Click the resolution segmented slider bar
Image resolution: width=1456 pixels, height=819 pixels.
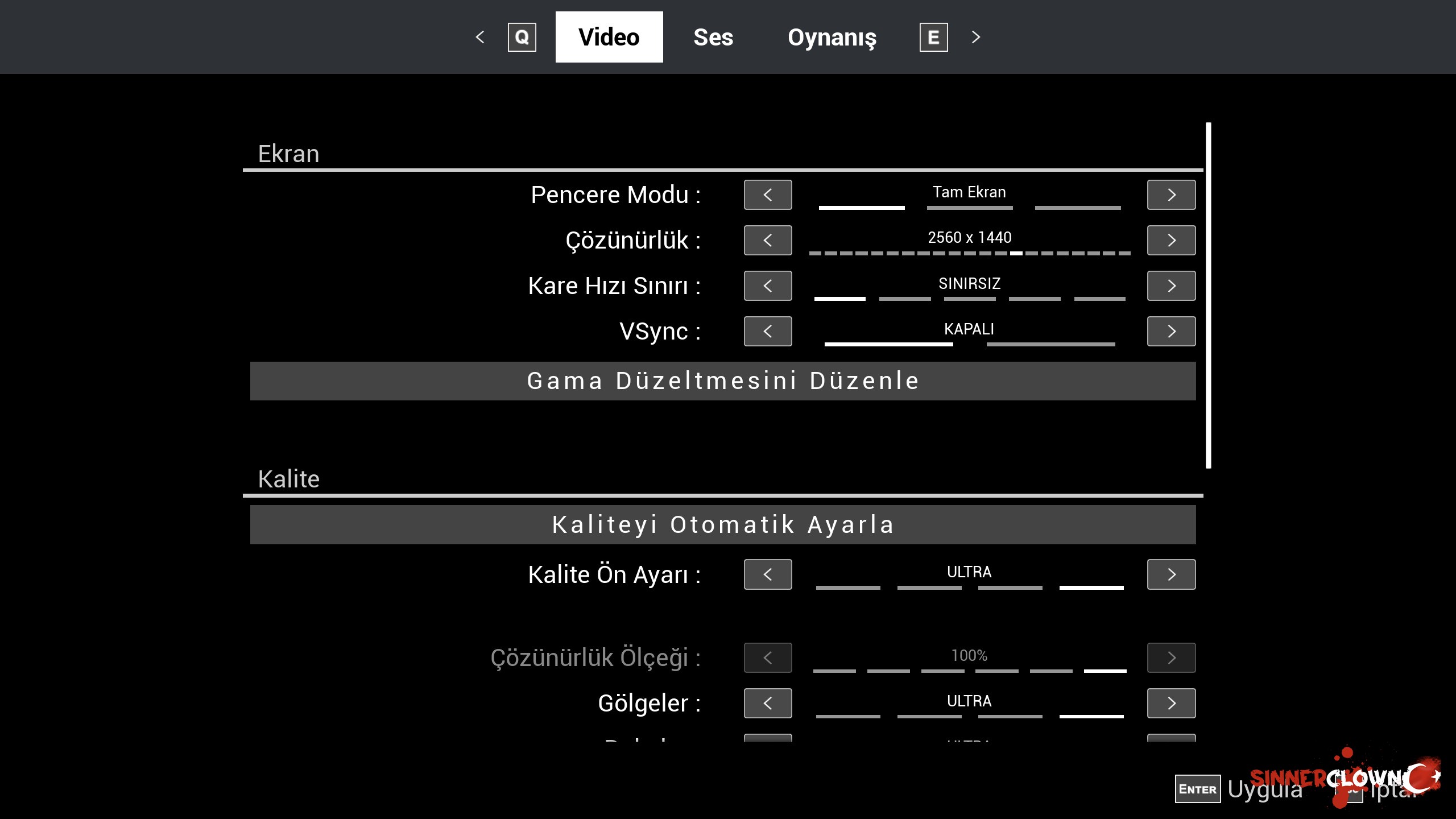[969, 253]
